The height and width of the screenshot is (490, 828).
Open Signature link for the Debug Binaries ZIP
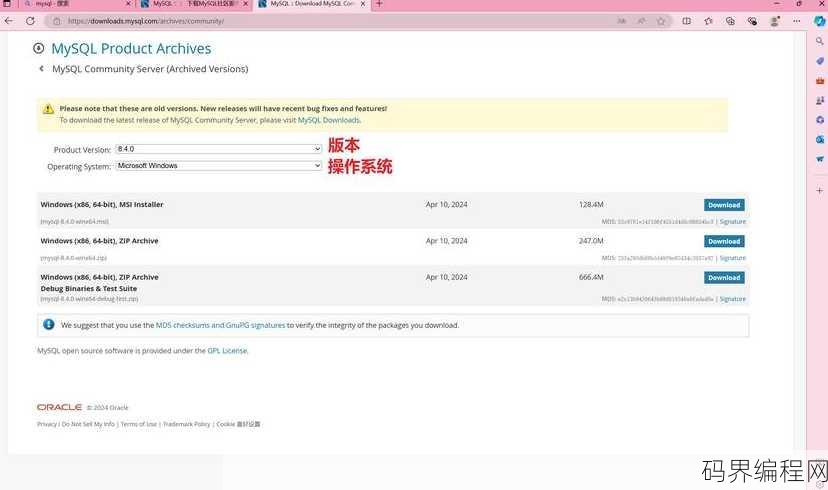pos(732,299)
